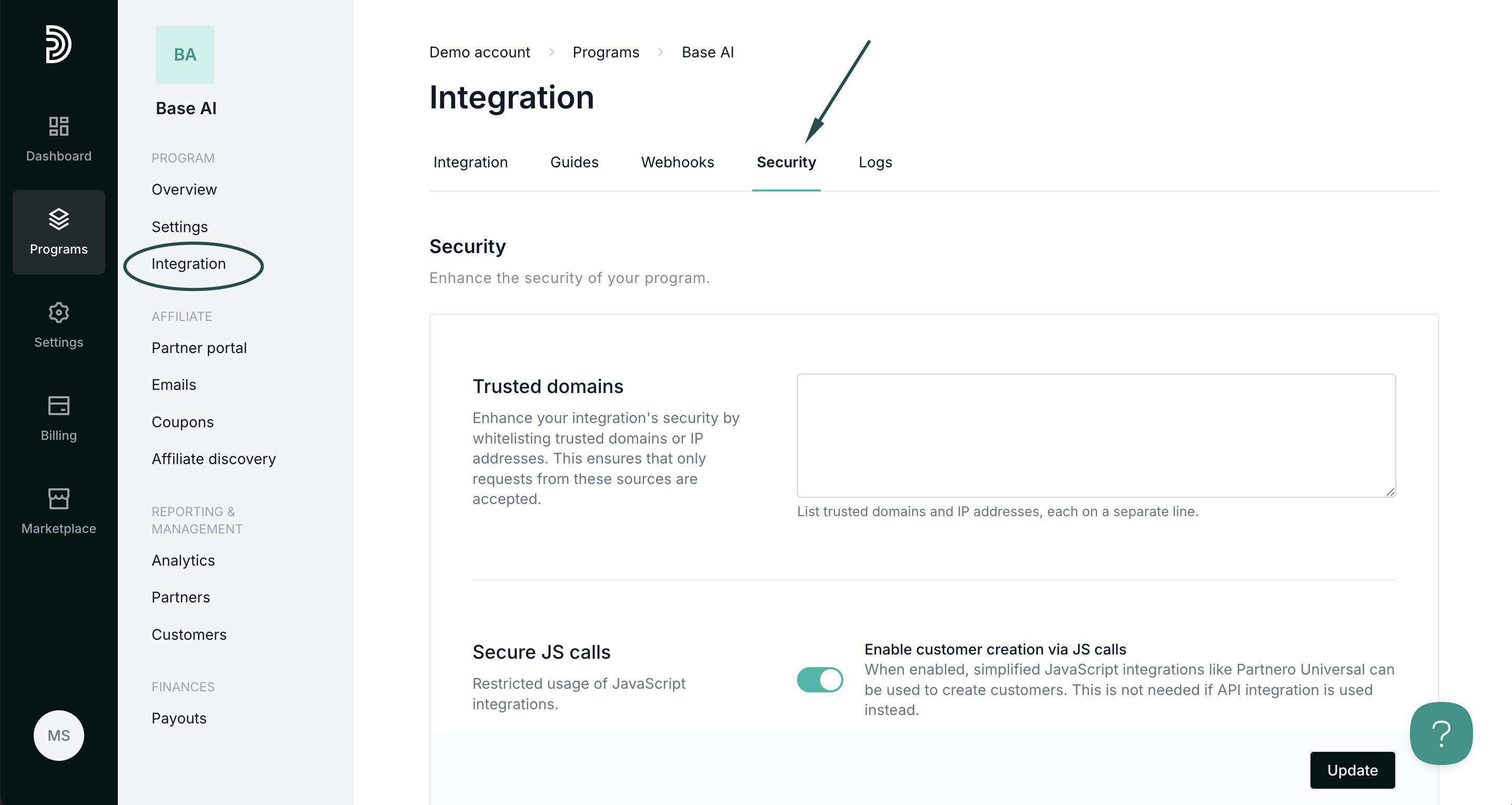Click the Partnero logo icon
Image resolution: width=1512 pixels, height=805 pixels.
click(59, 44)
